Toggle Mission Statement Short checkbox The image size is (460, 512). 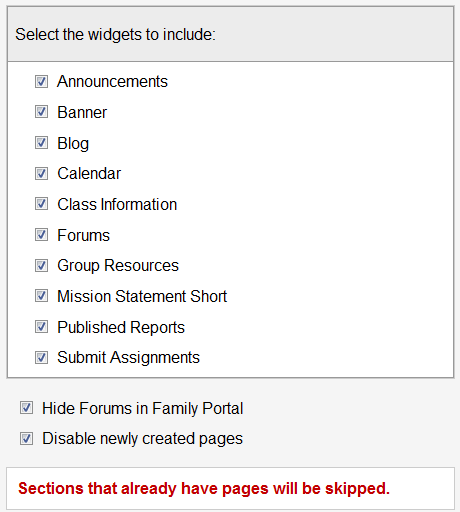tap(41, 296)
